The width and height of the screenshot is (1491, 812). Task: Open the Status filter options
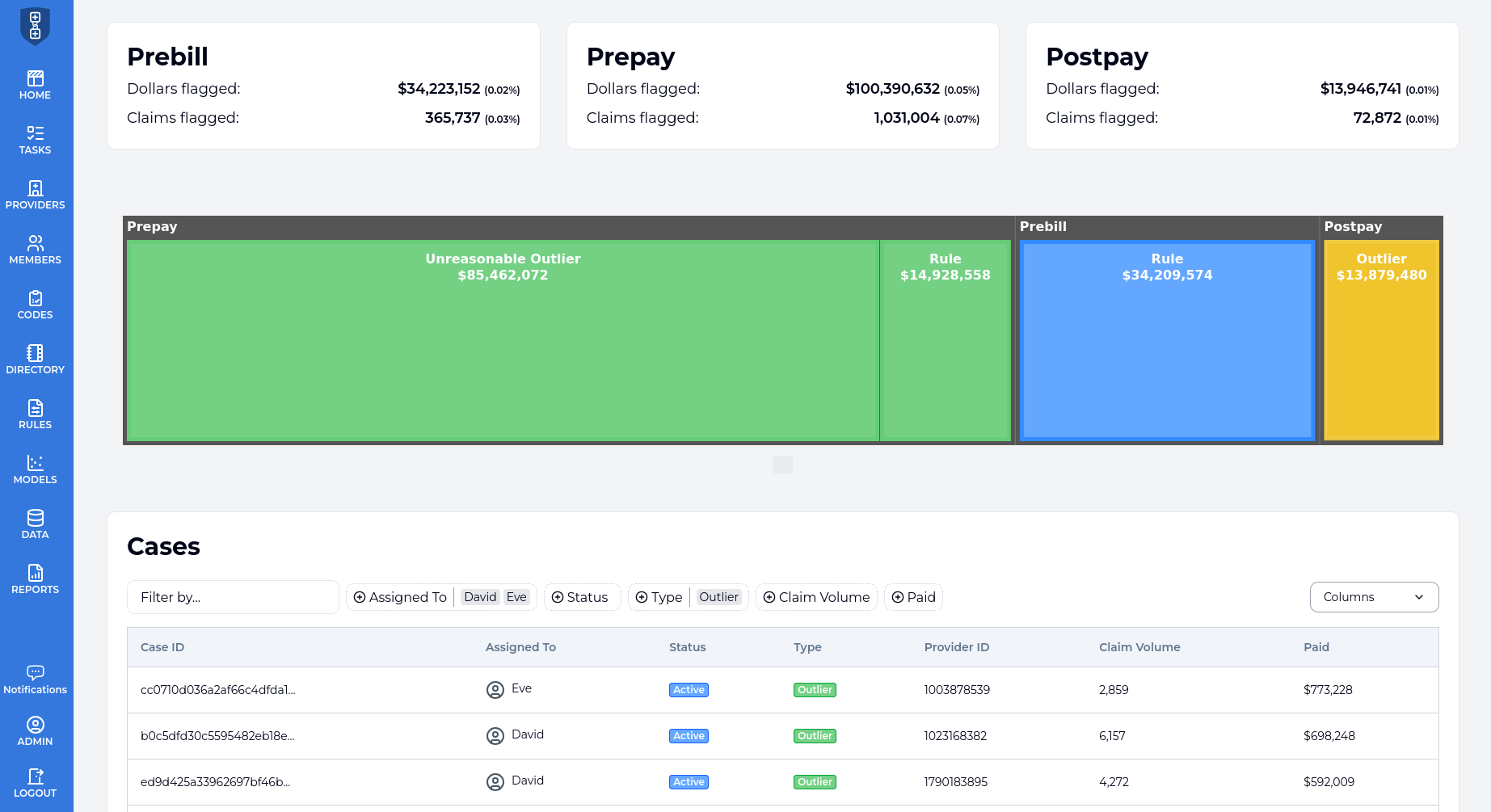pyautogui.click(x=579, y=597)
